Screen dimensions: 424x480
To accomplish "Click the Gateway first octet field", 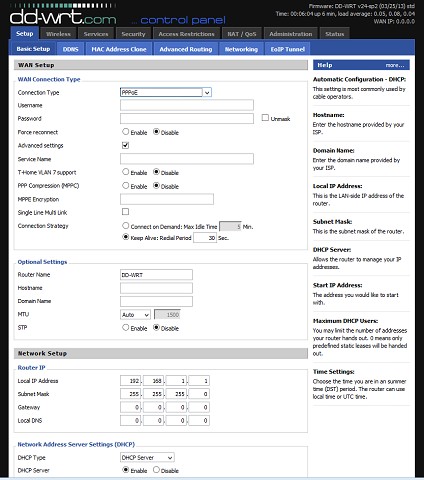I will pyautogui.click(x=130, y=407).
